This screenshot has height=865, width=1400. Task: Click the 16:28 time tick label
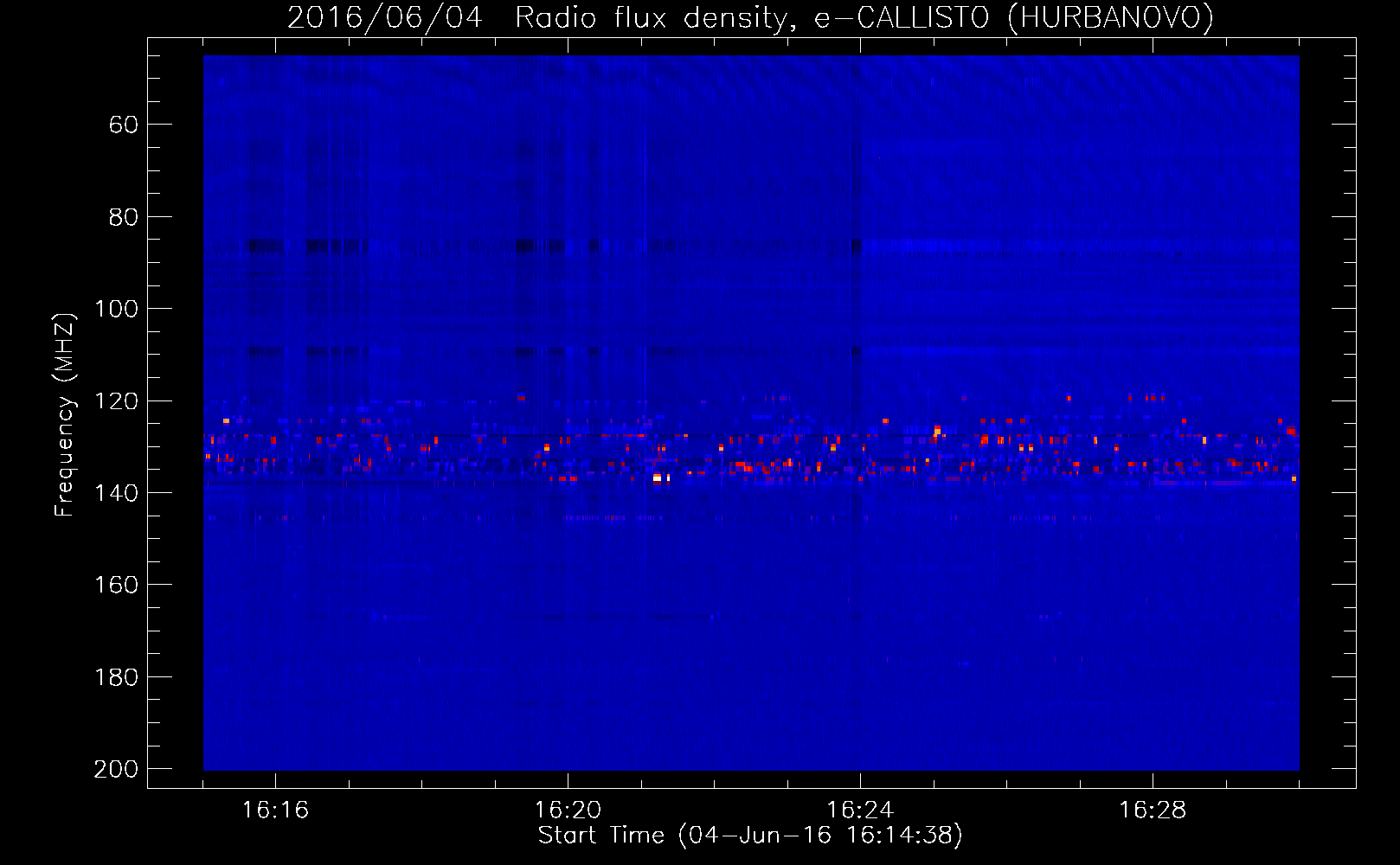1153,811
